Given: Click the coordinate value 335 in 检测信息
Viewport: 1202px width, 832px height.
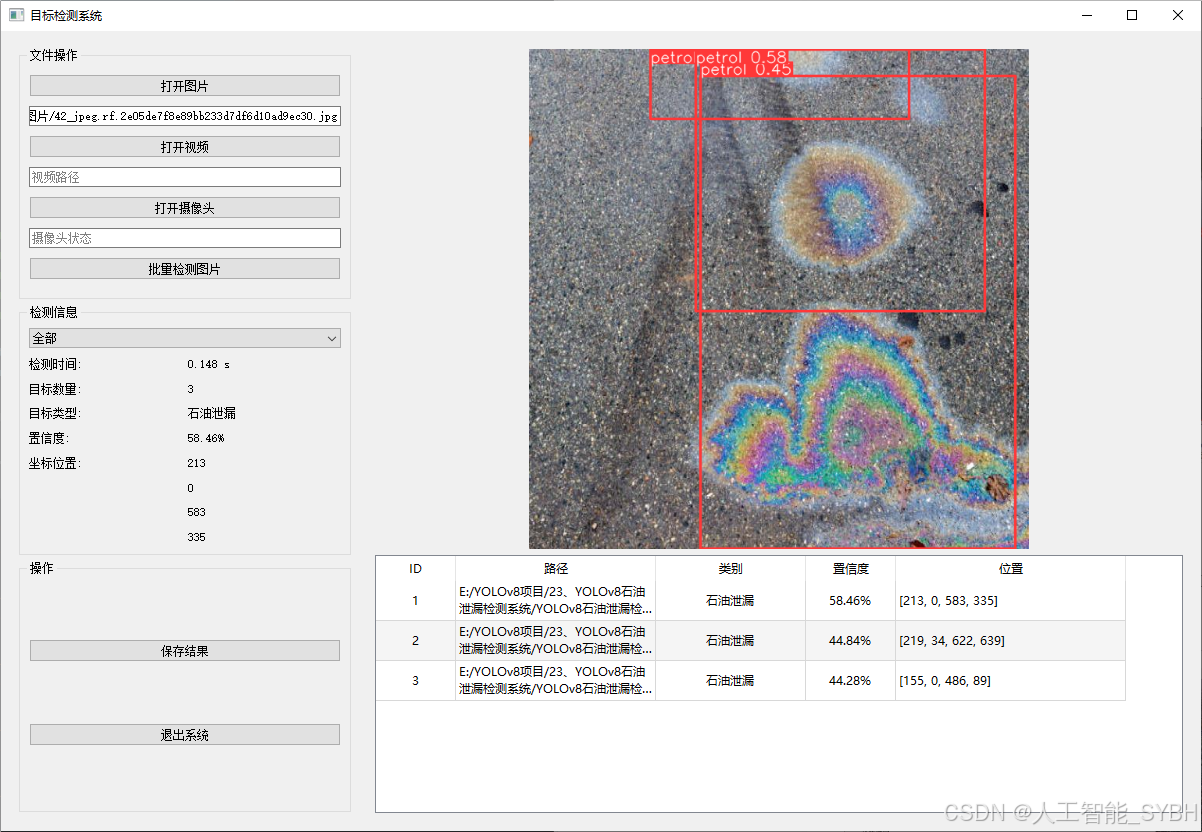Looking at the screenshot, I should pos(196,538).
